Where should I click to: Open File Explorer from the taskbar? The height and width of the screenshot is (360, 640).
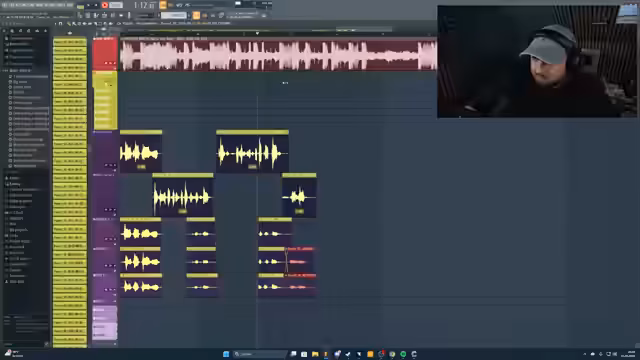(315, 354)
